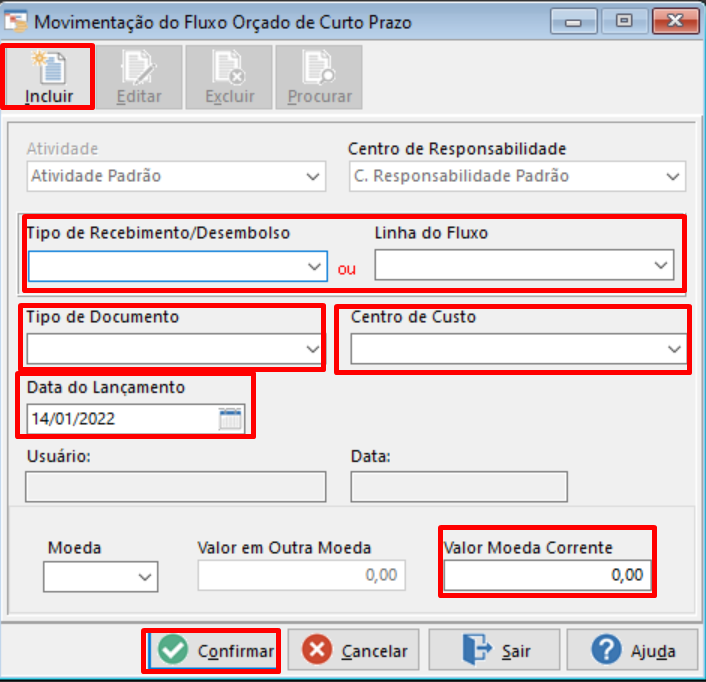Expand the Linha do Fluxo combo box
The width and height of the screenshot is (706, 682).
click(x=524, y=265)
